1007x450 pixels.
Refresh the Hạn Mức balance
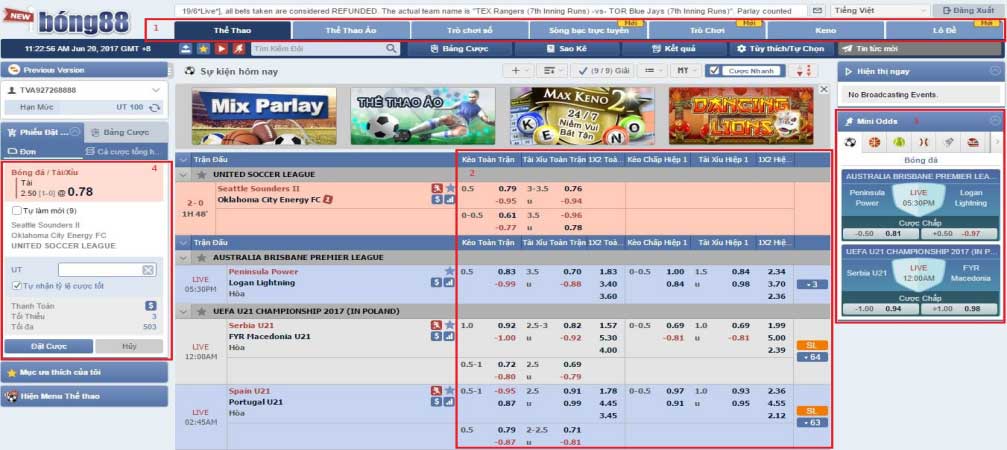click(x=155, y=107)
